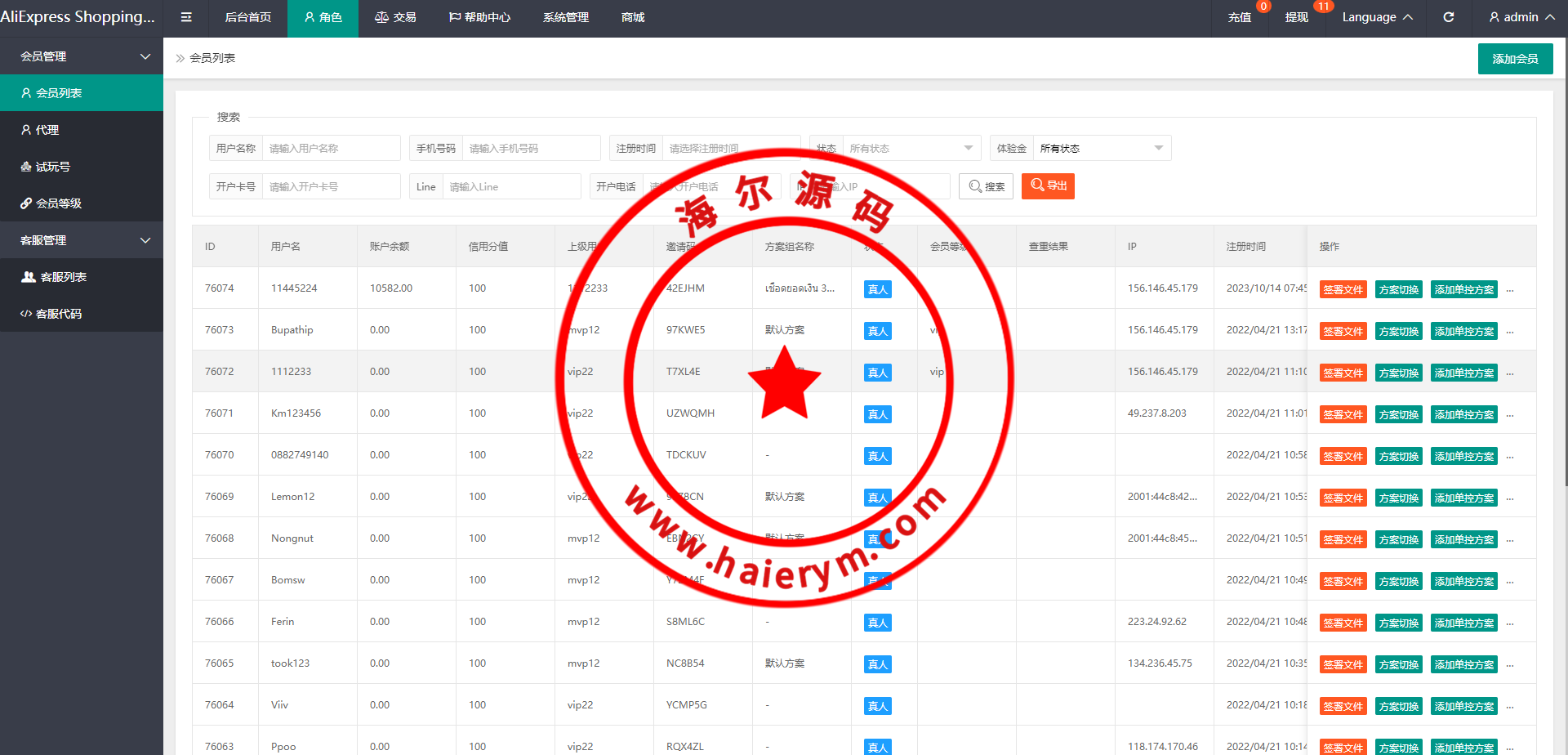Toggle the sidebar collapse hamburger icon

coord(186,17)
